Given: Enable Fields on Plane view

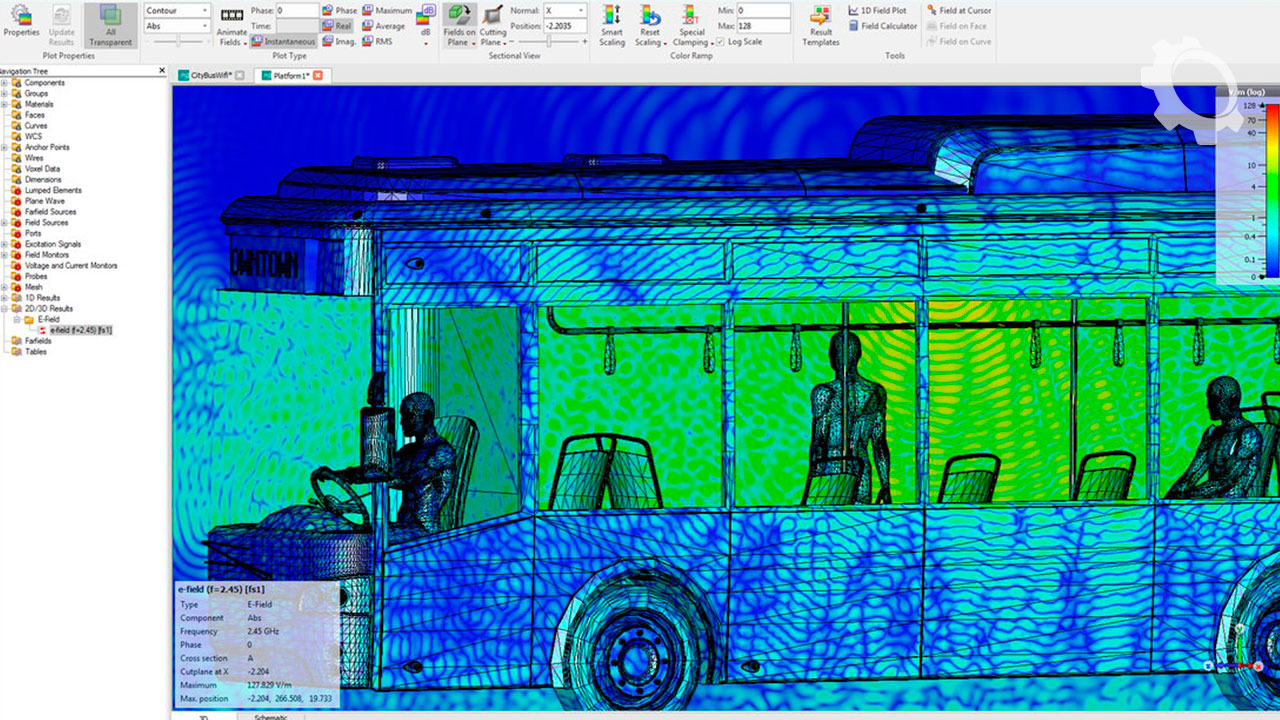Looking at the screenshot, I should (x=459, y=25).
